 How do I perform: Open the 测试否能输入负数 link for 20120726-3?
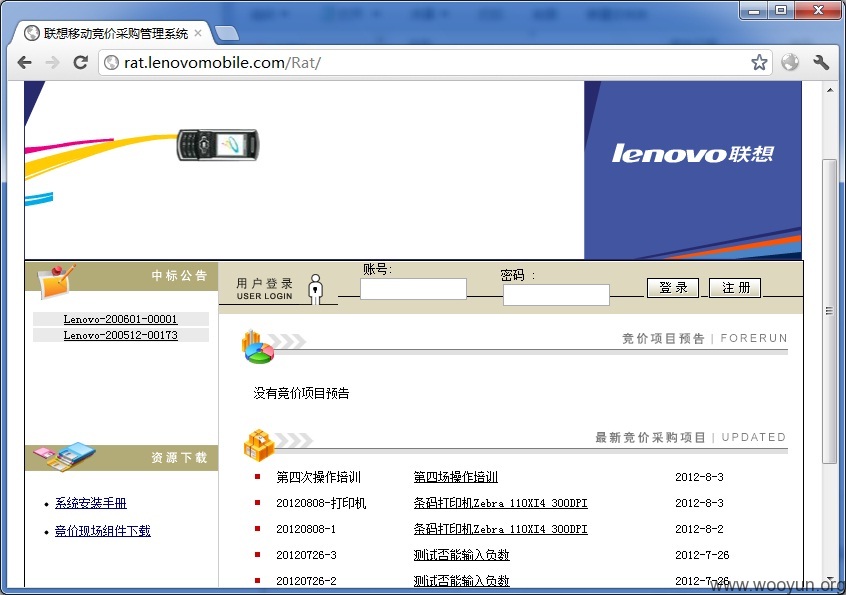(461, 555)
